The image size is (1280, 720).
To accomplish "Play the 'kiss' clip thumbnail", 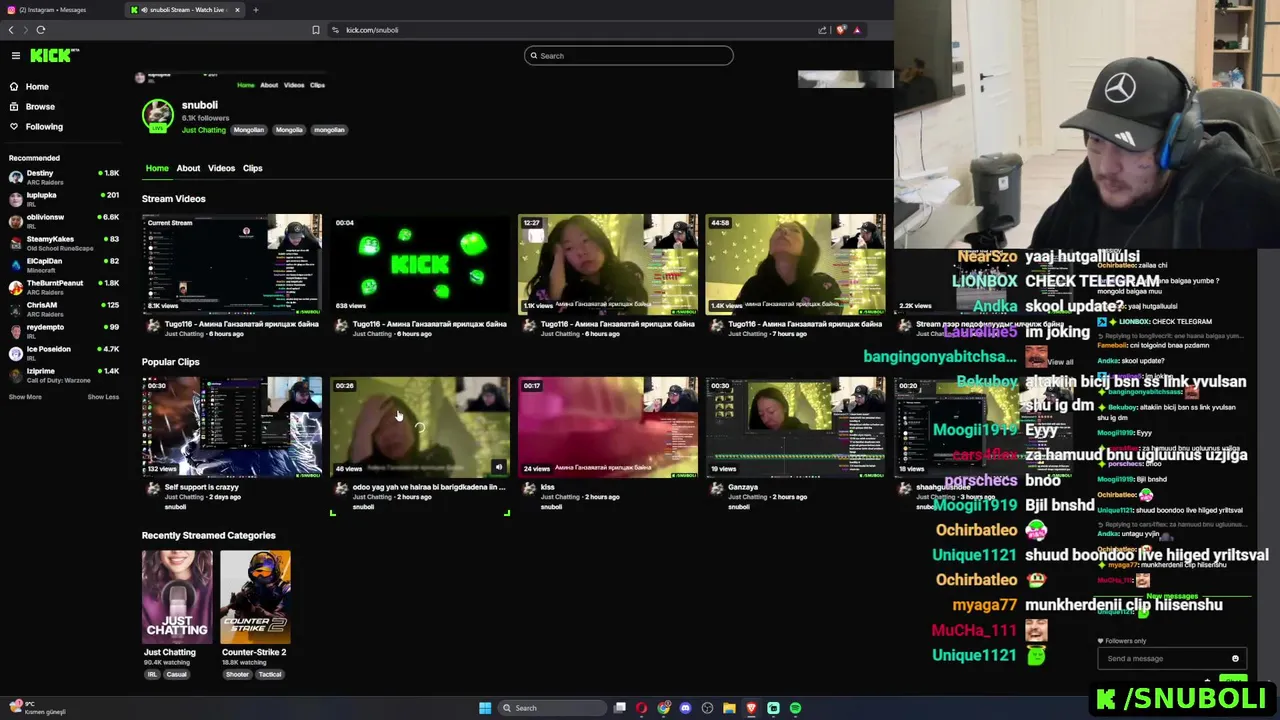I will pos(608,427).
